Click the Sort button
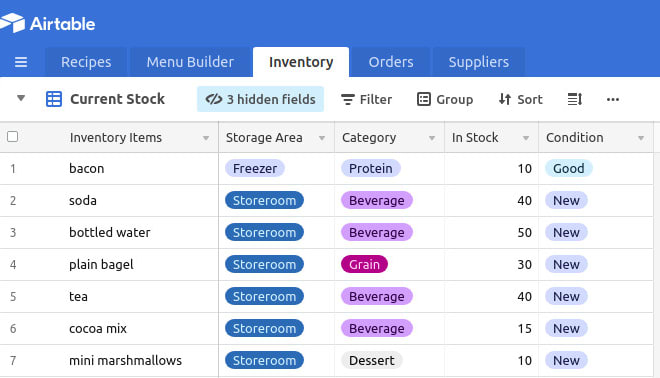Screen dimensions: 660x378 [521, 99]
